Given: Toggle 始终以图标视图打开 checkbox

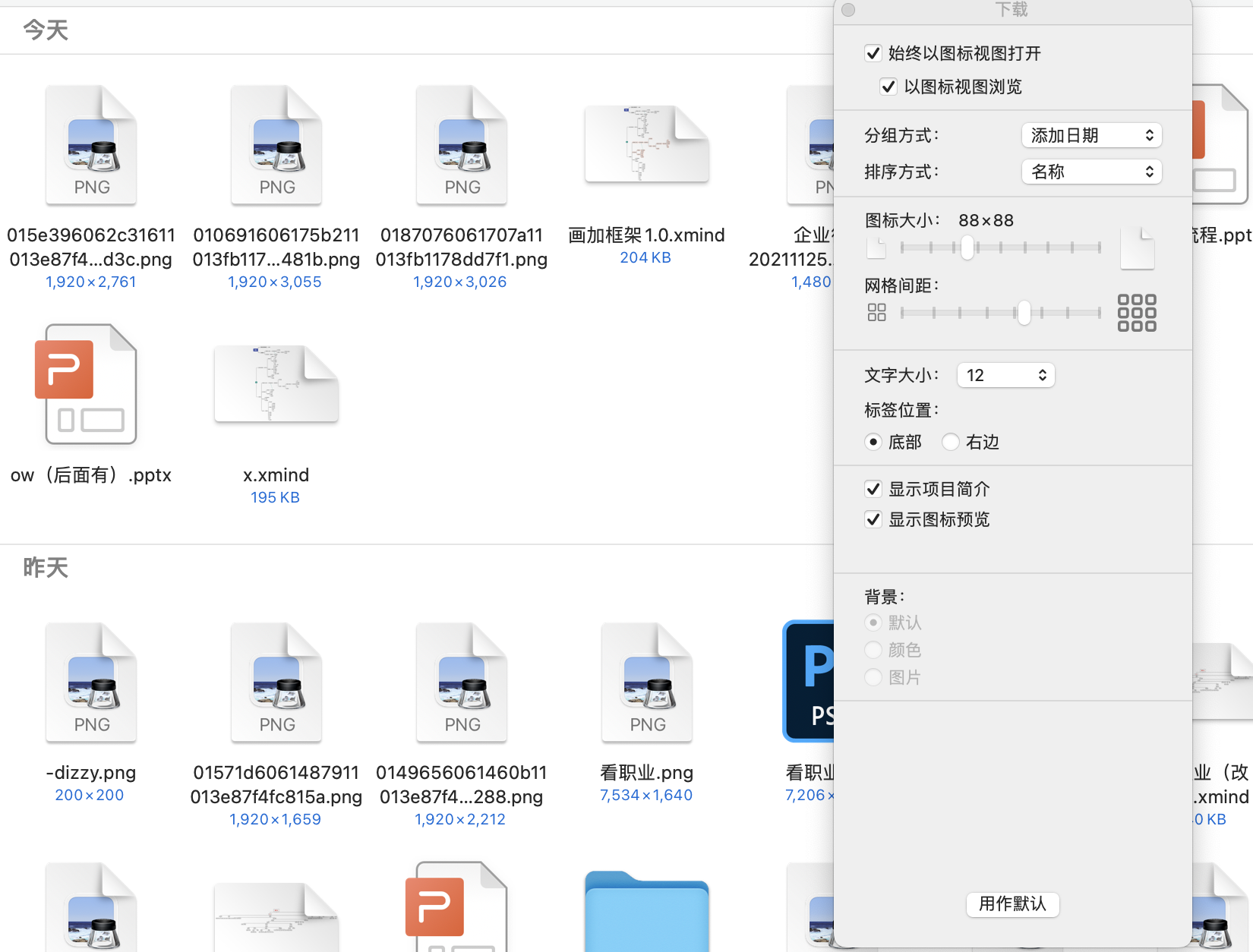Looking at the screenshot, I should point(873,53).
